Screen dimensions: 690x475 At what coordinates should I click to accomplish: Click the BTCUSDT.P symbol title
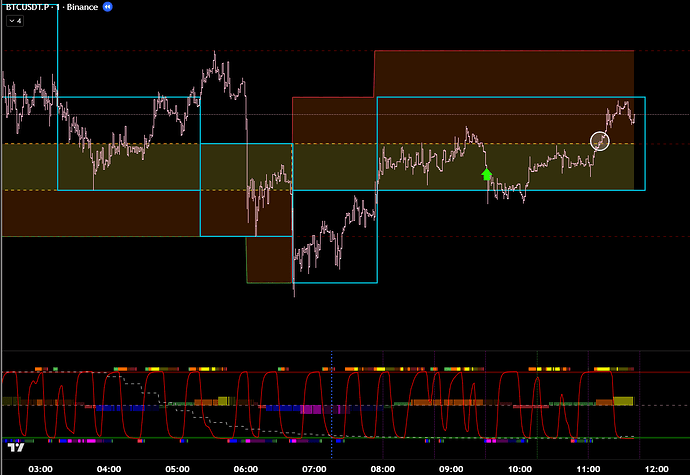click(29, 6)
